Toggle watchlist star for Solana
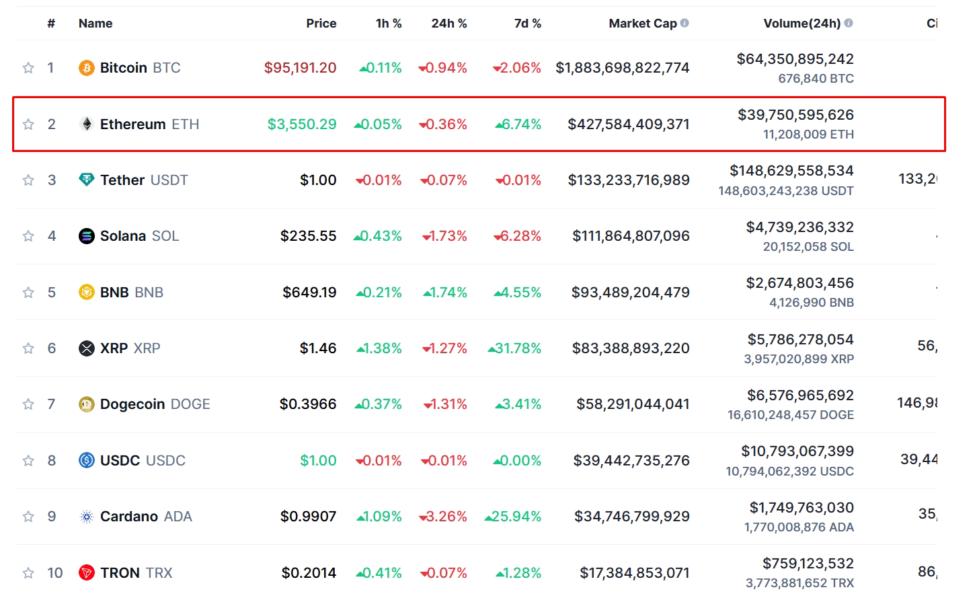 pos(28,236)
